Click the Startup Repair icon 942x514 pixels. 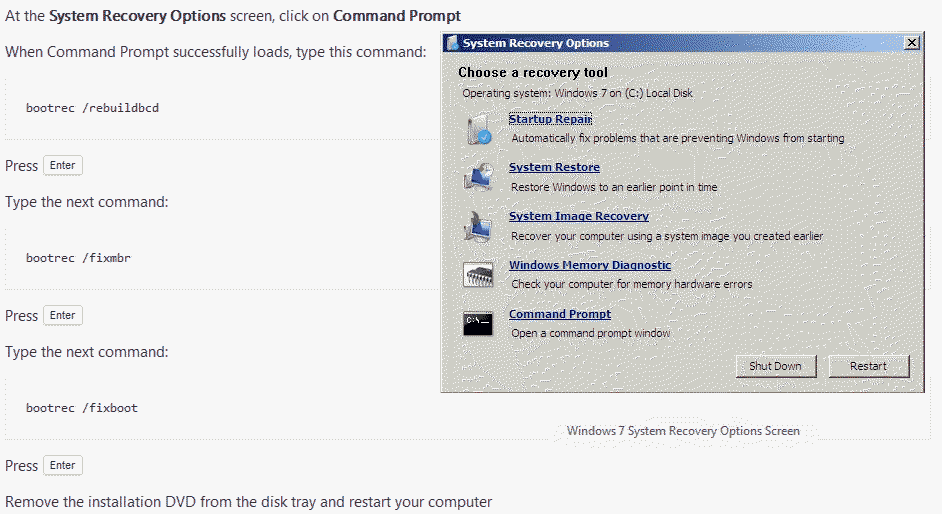point(479,129)
